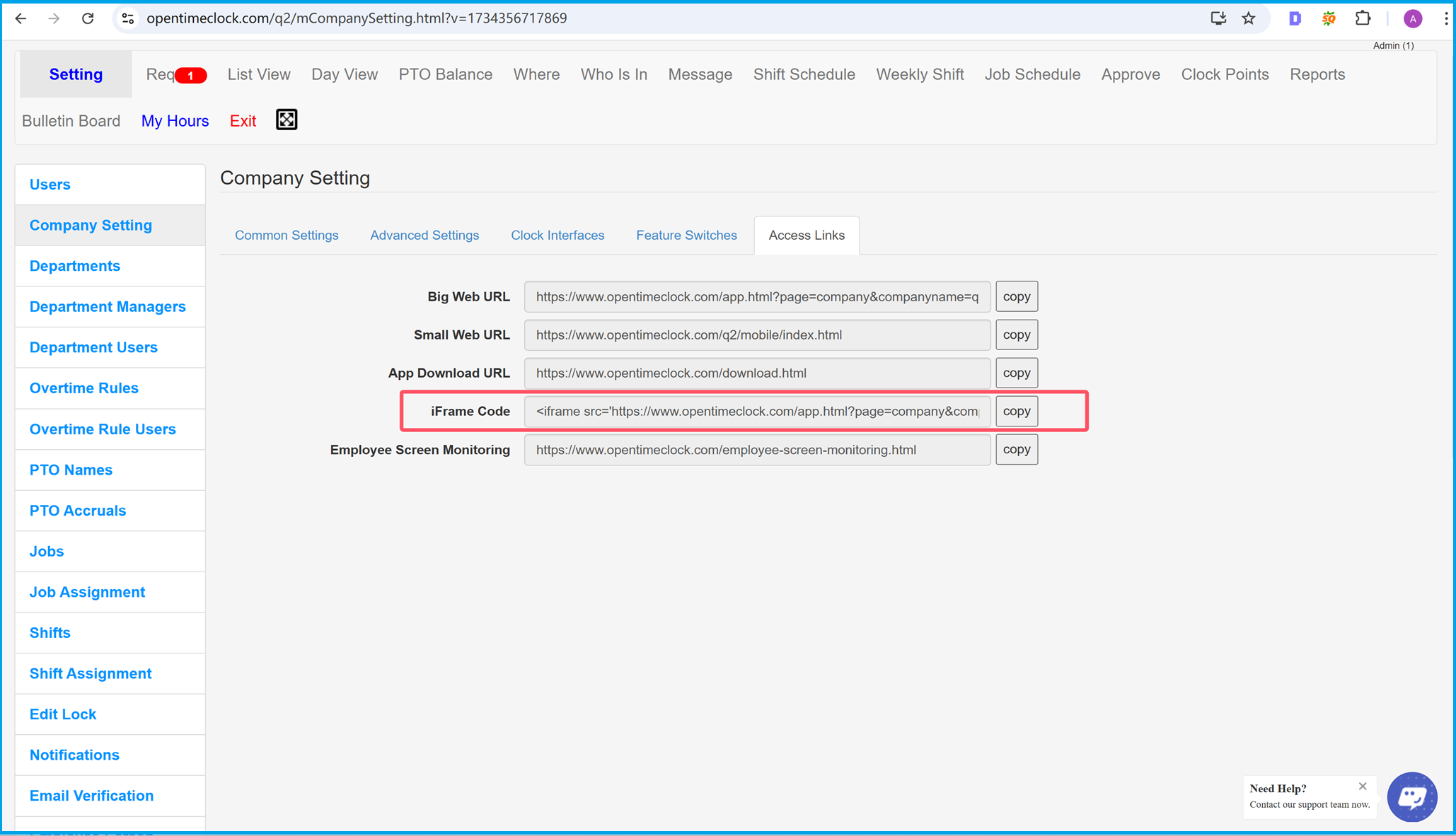Open List View in top navigation
This screenshot has height=836, width=1456.
pos(259,74)
